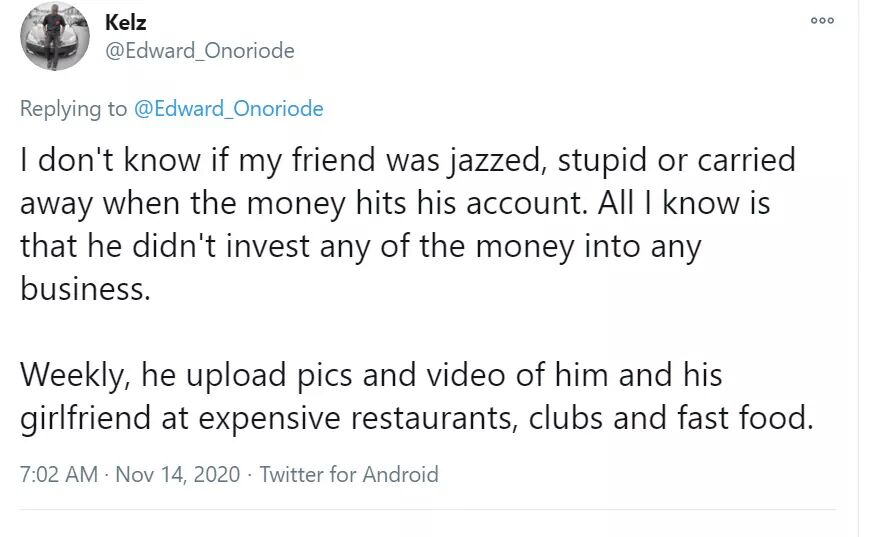This screenshot has height=537, width=875.
Task: Open the Twitter for Android source link
Action: [x=349, y=473]
